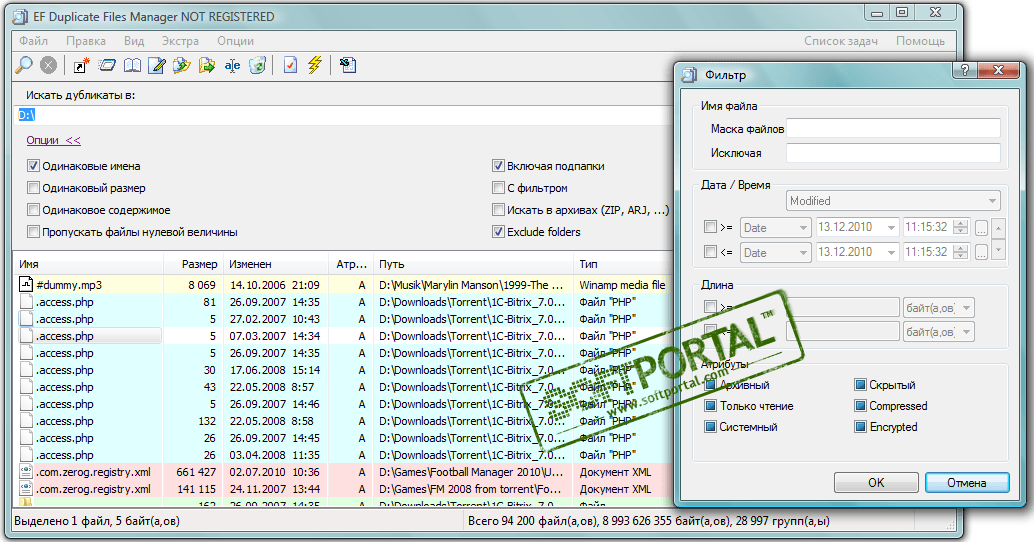Viewport: 1034px width, 542px height.
Task: Click the blue stacked-frame toolbar icon
Action: 107,65
